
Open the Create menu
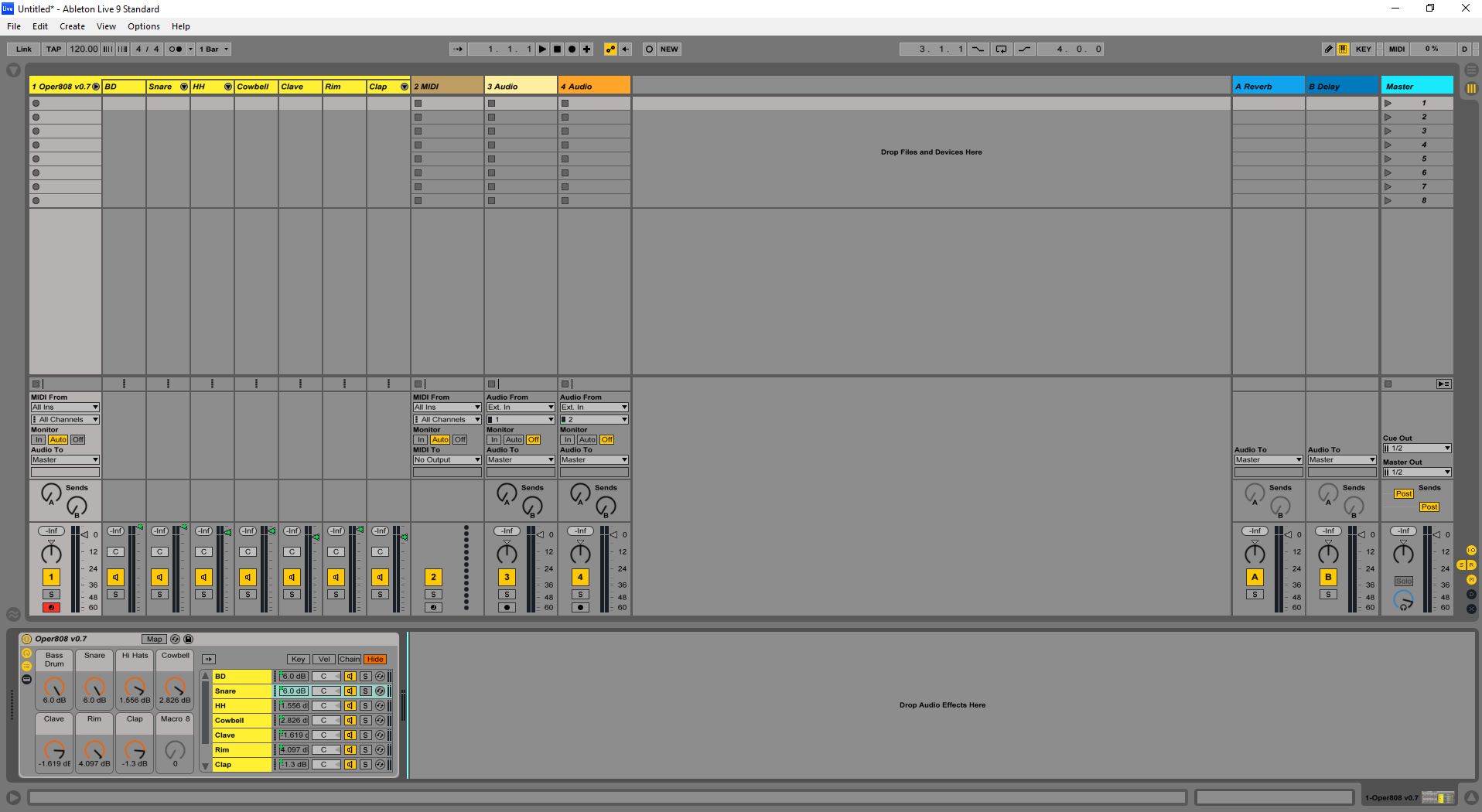72,26
